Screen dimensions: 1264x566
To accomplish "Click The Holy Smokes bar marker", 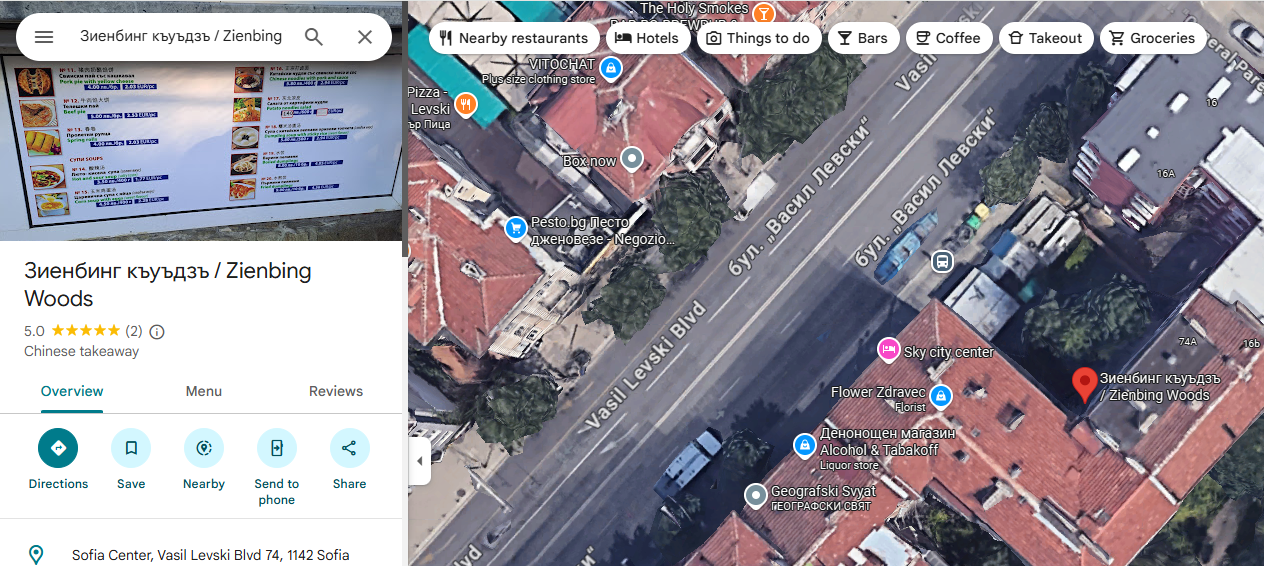I will (764, 13).
